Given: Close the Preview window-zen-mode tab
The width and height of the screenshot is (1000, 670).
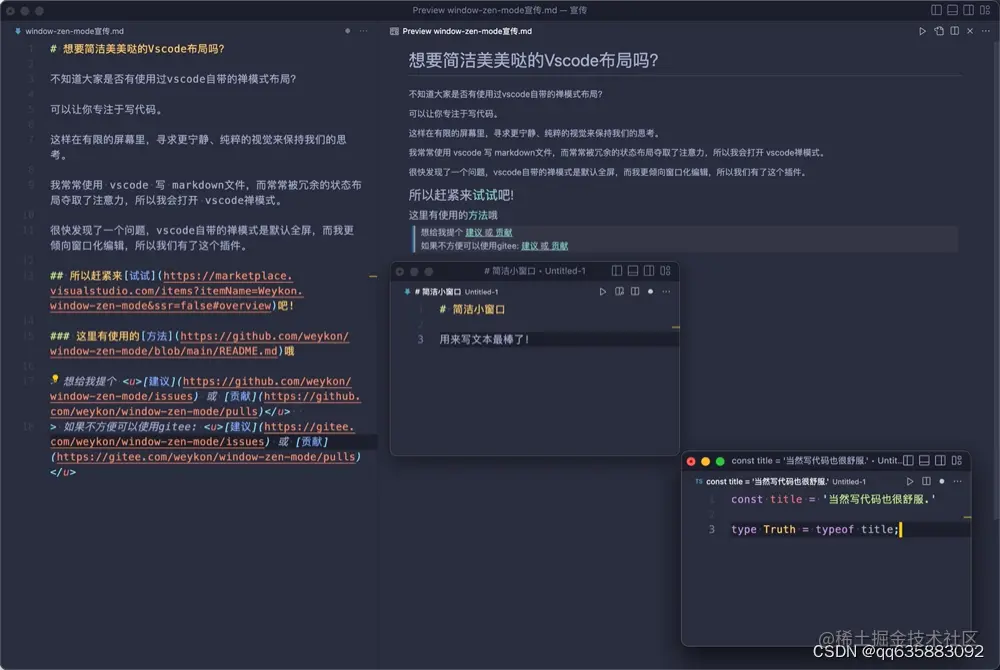Looking at the screenshot, I should 970,31.
